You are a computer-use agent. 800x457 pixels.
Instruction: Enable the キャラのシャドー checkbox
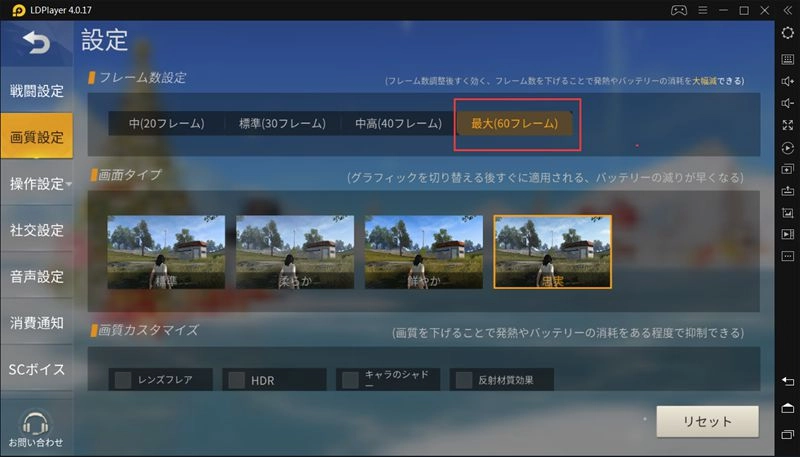351,380
